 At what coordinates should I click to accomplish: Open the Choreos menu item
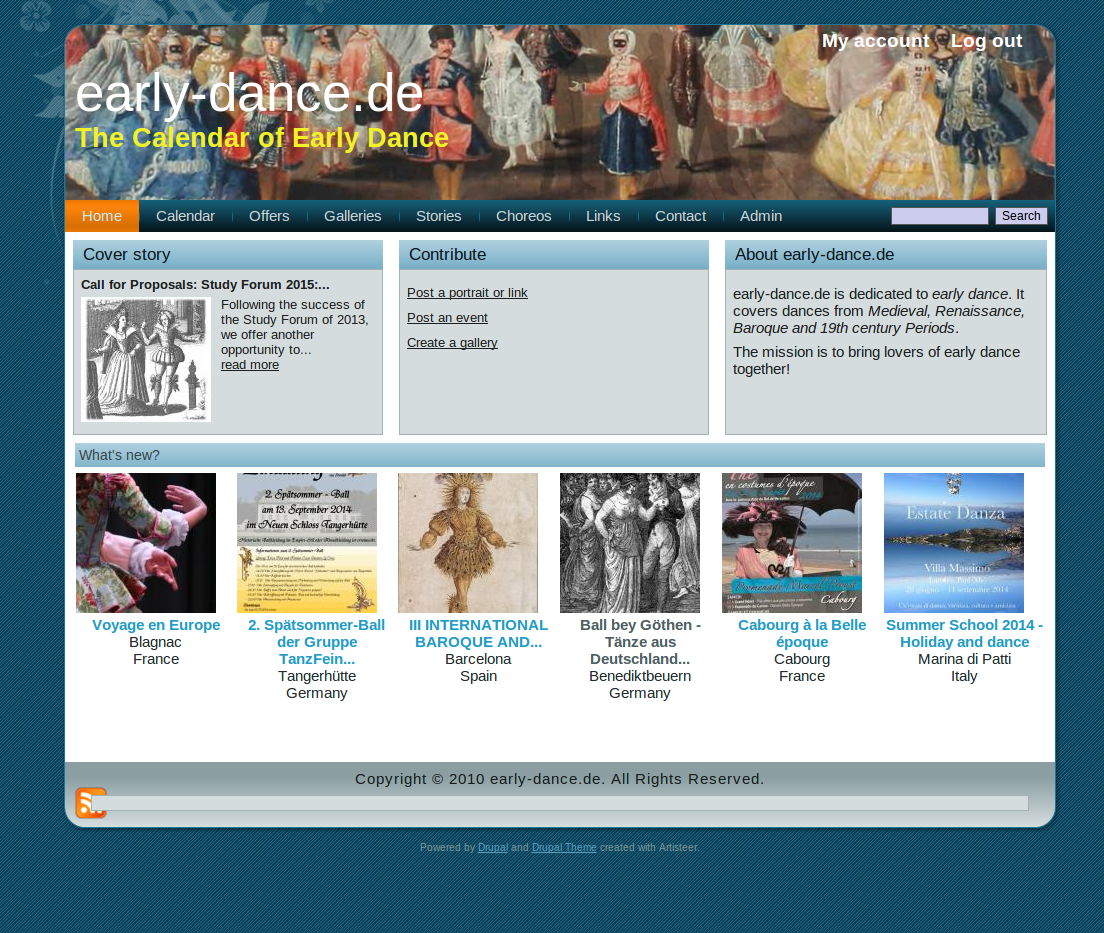524,216
